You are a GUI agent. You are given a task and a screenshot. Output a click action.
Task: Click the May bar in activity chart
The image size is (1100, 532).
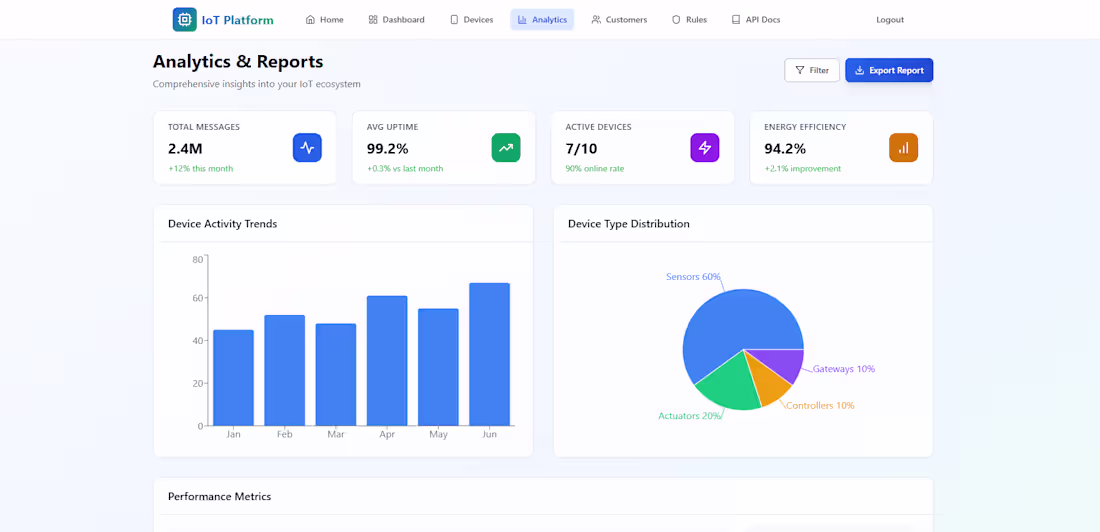point(438,367)
